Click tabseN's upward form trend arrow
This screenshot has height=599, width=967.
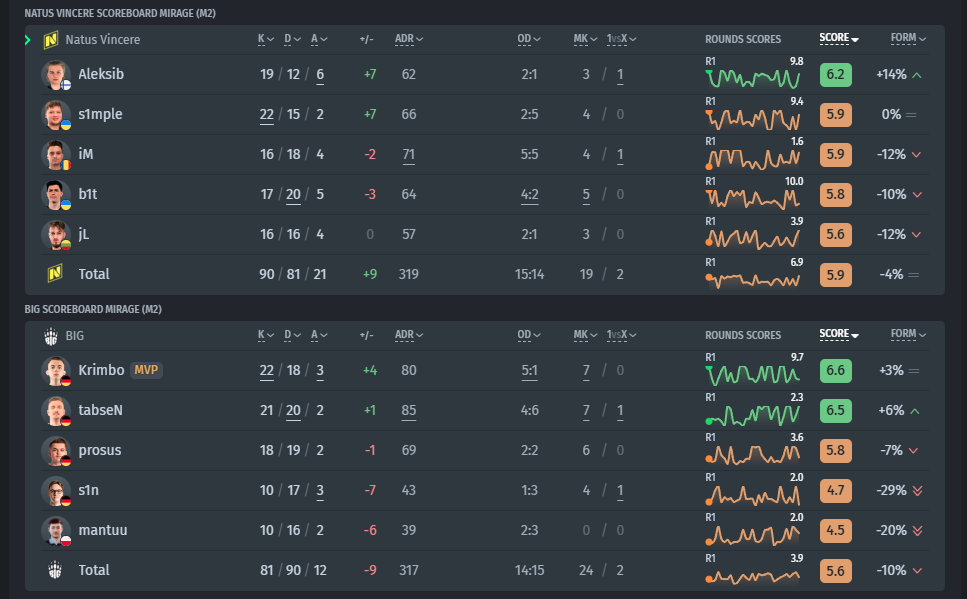[915, 411]
